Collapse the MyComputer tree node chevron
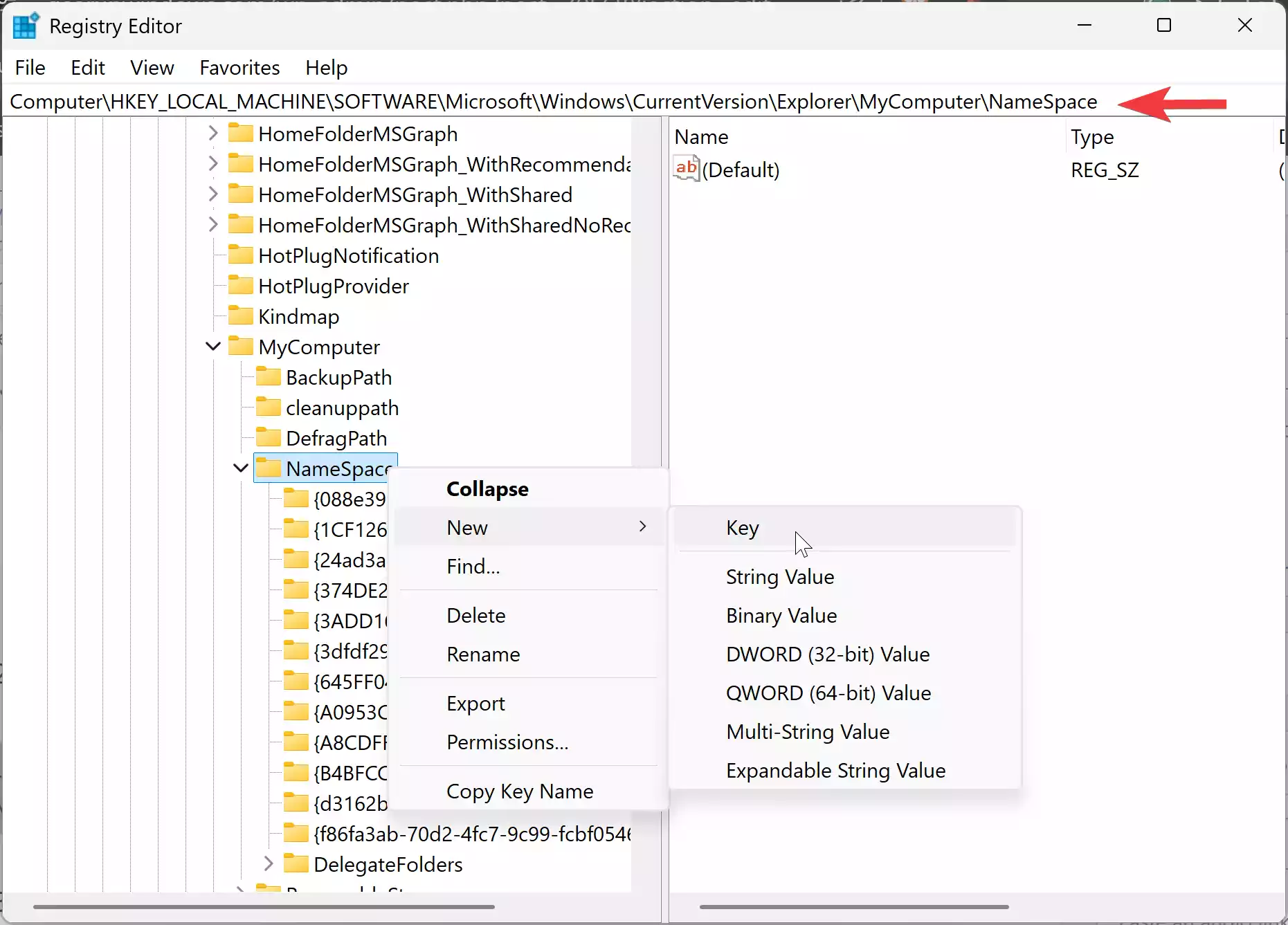Viewport: 1288px width, 925px height. tap(212, 346)
